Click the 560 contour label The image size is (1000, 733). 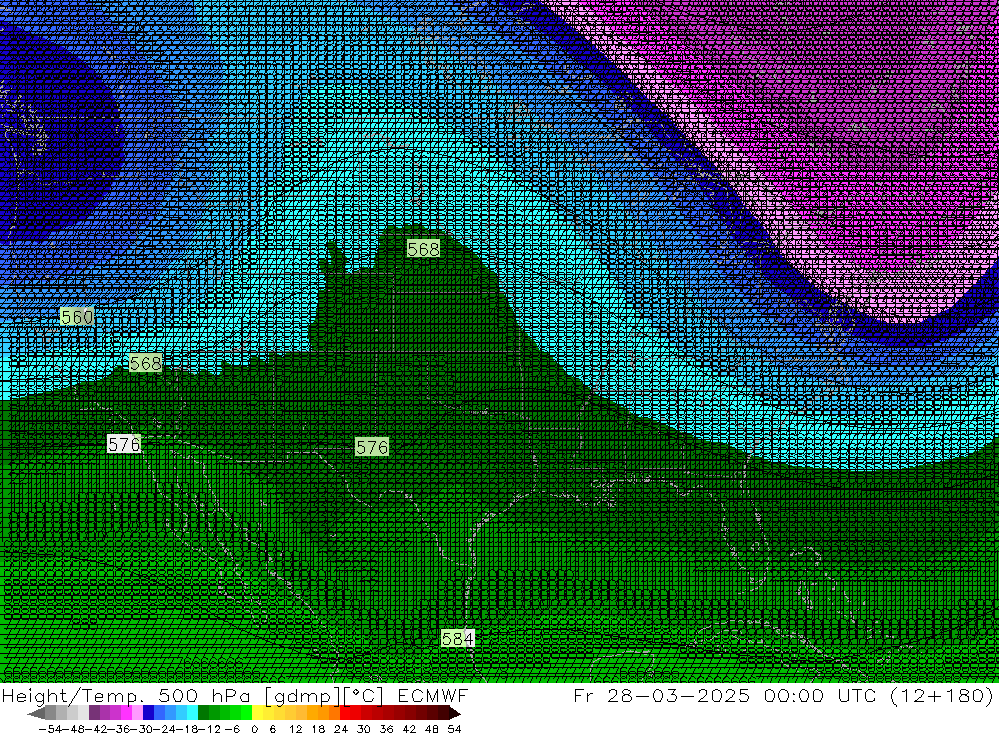click(x=77, y=316)
